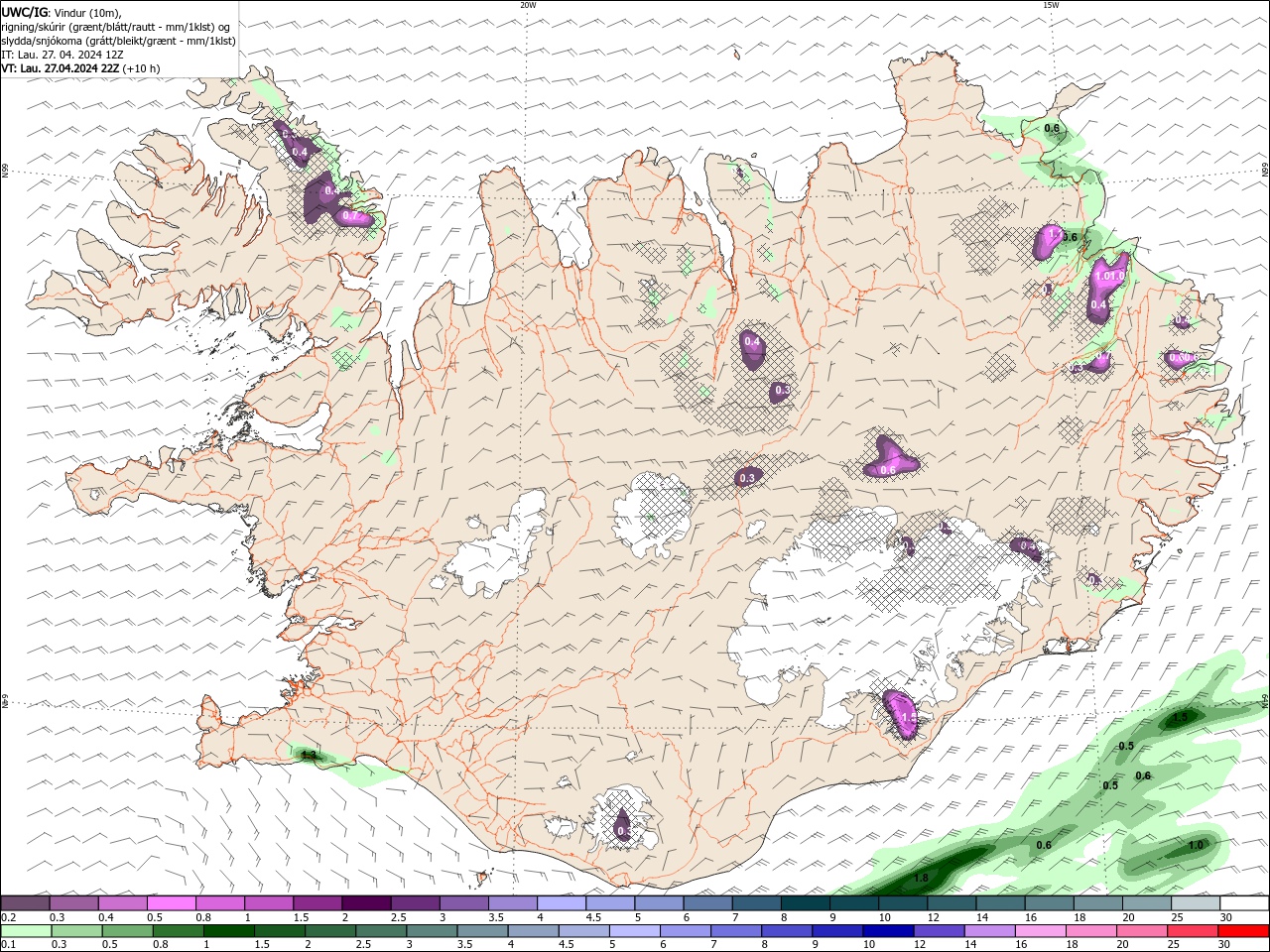Pick the darkest green swatch labeled 1 in lower legend
The height and width of the screenshot is (952, 1270).
pos(228,931)
